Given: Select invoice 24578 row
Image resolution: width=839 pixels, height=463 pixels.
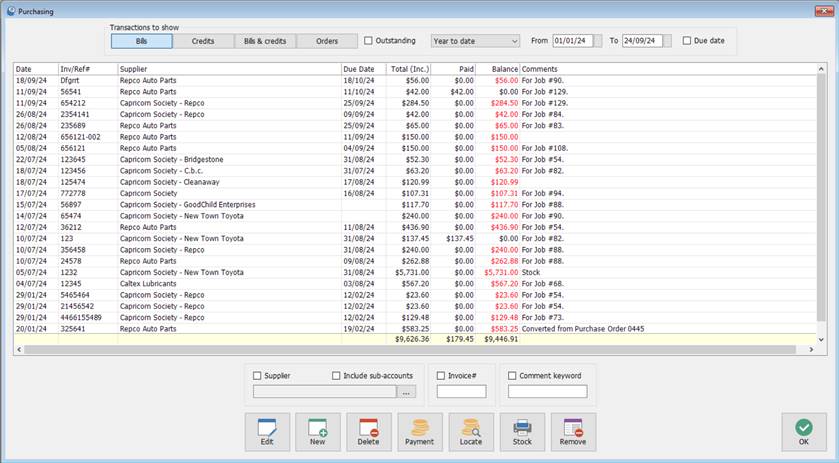Looking at the screenshot, I should [416, 261].
